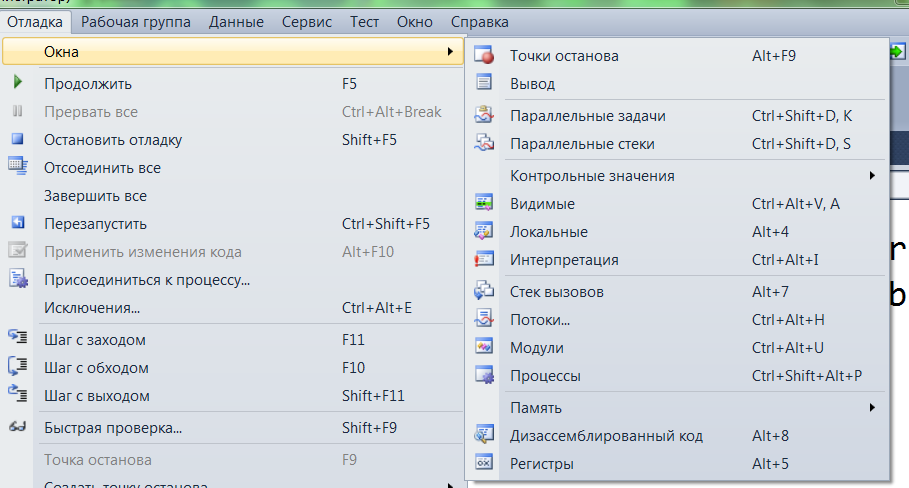Click the Отсоединить все icon

(17, 166)
